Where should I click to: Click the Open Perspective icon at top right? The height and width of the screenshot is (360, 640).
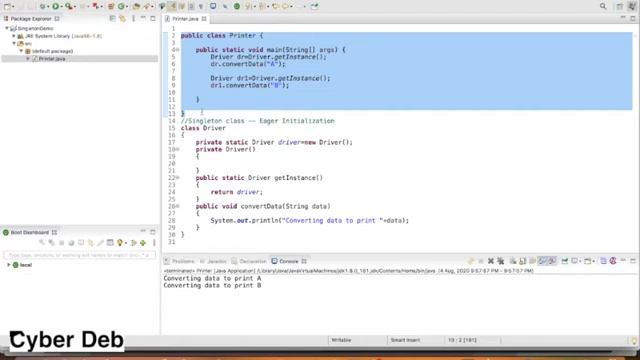pyautogui.click(x=619, y=6)
